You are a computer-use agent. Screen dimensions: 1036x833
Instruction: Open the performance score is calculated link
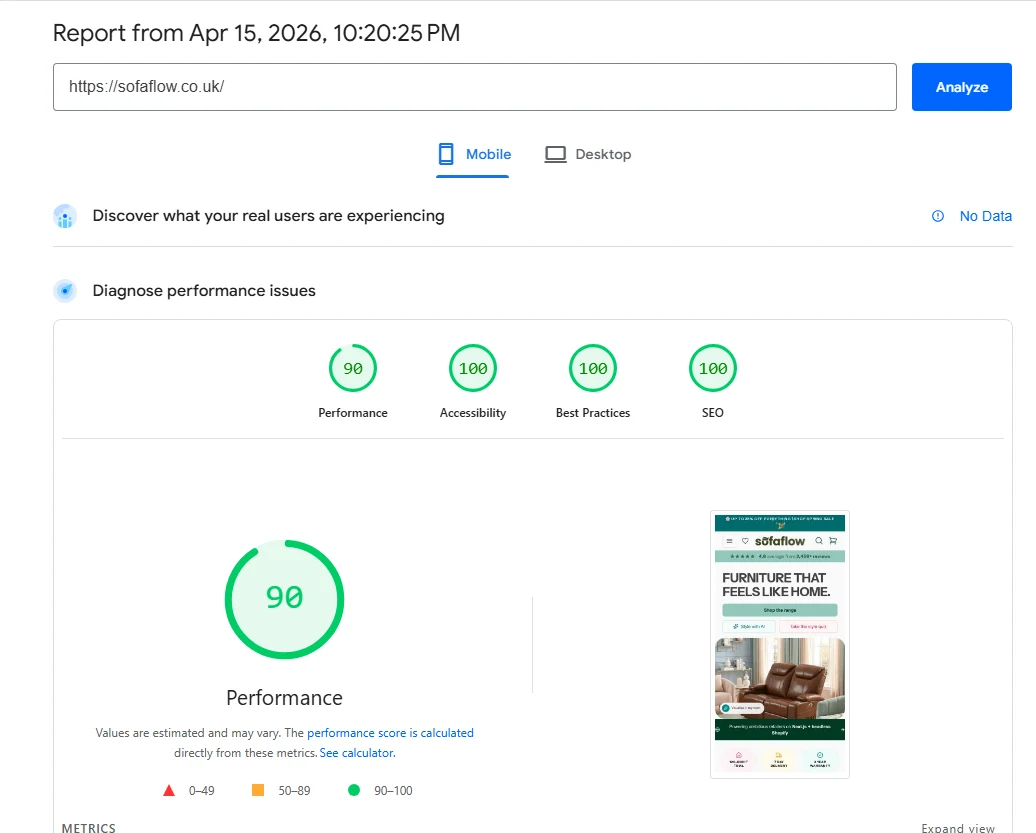click(x=390, y=732)
